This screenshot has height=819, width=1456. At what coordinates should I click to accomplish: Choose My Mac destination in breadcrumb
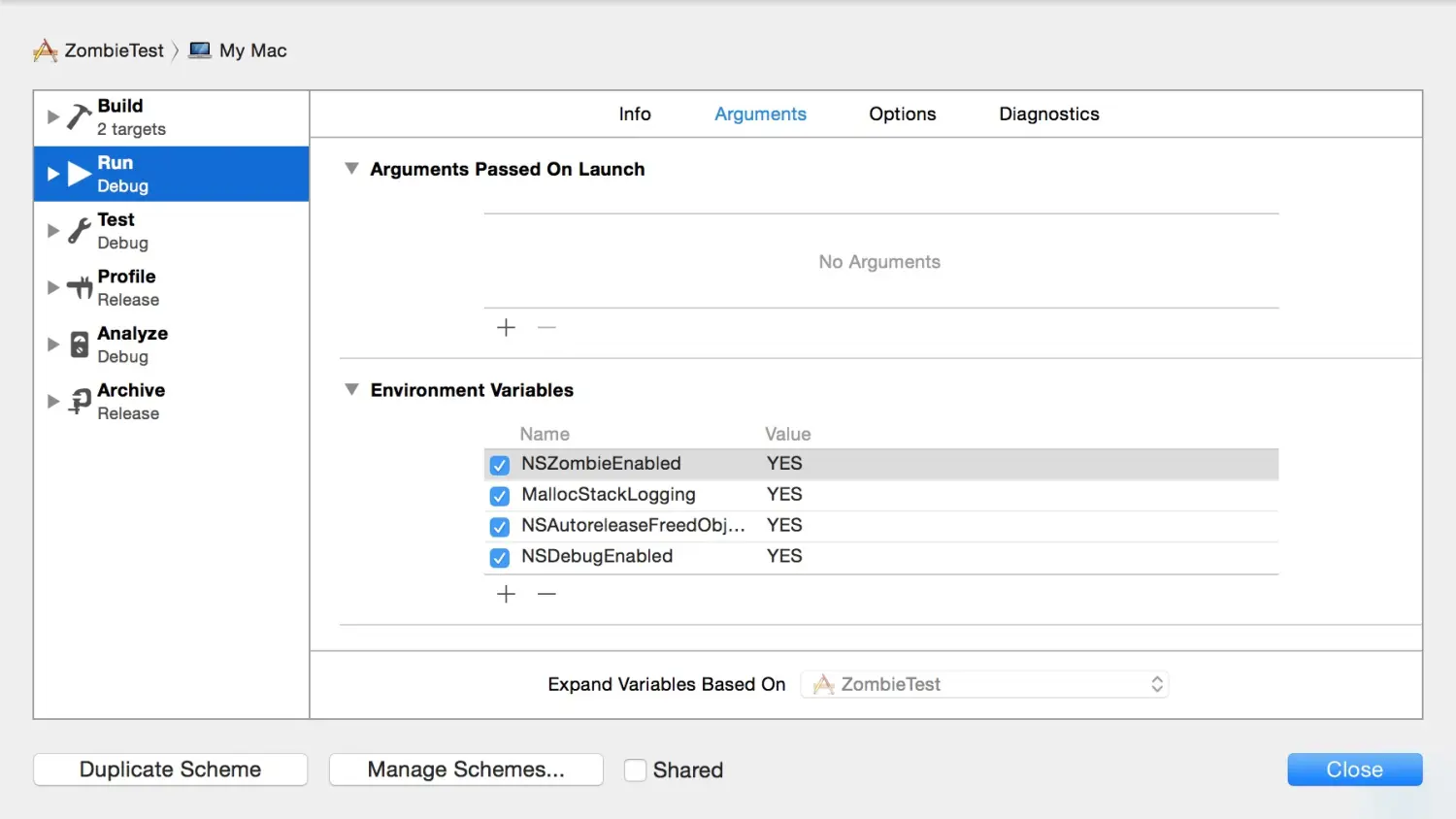pos(253,50)
